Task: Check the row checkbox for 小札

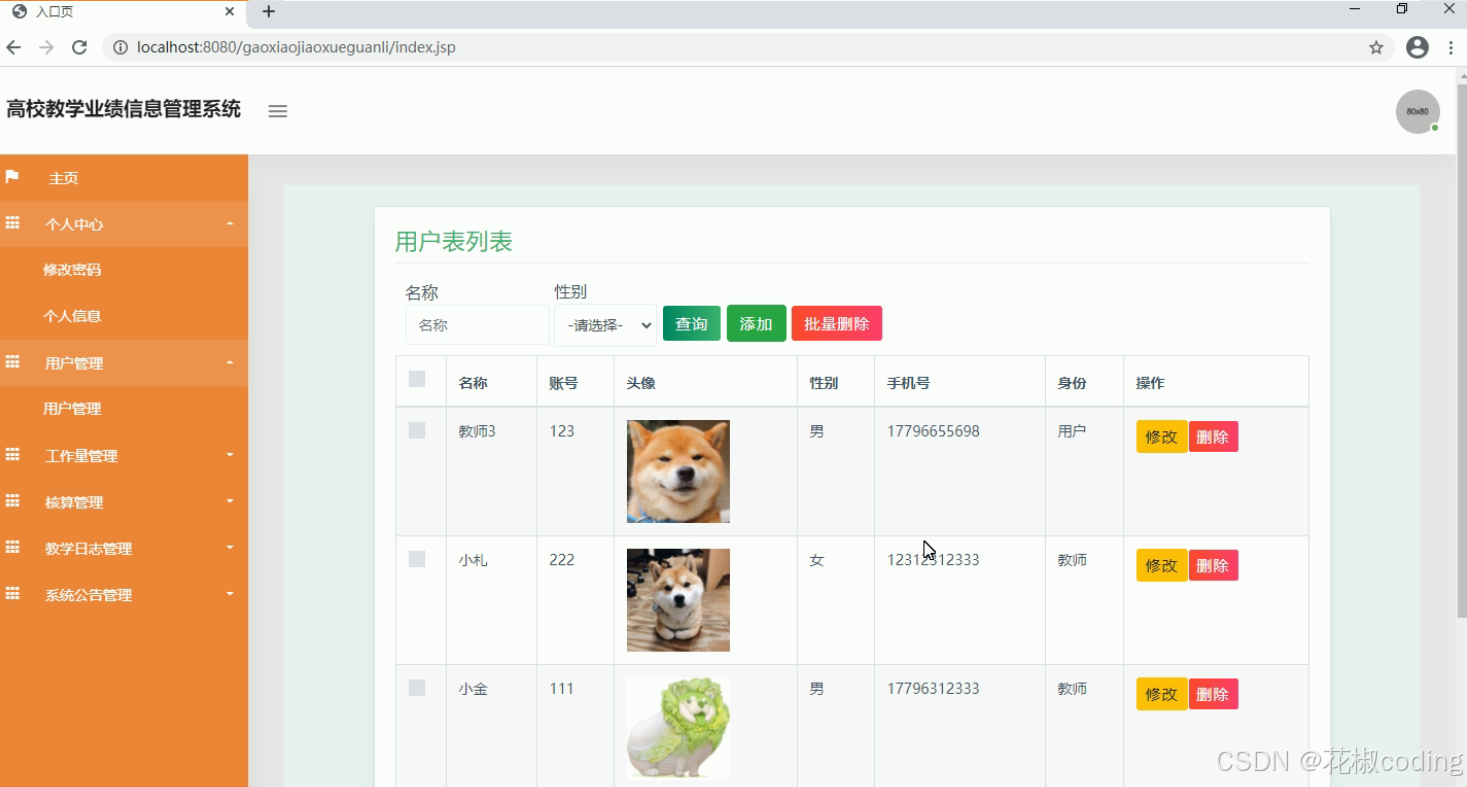Action: (x=417, y=558)
